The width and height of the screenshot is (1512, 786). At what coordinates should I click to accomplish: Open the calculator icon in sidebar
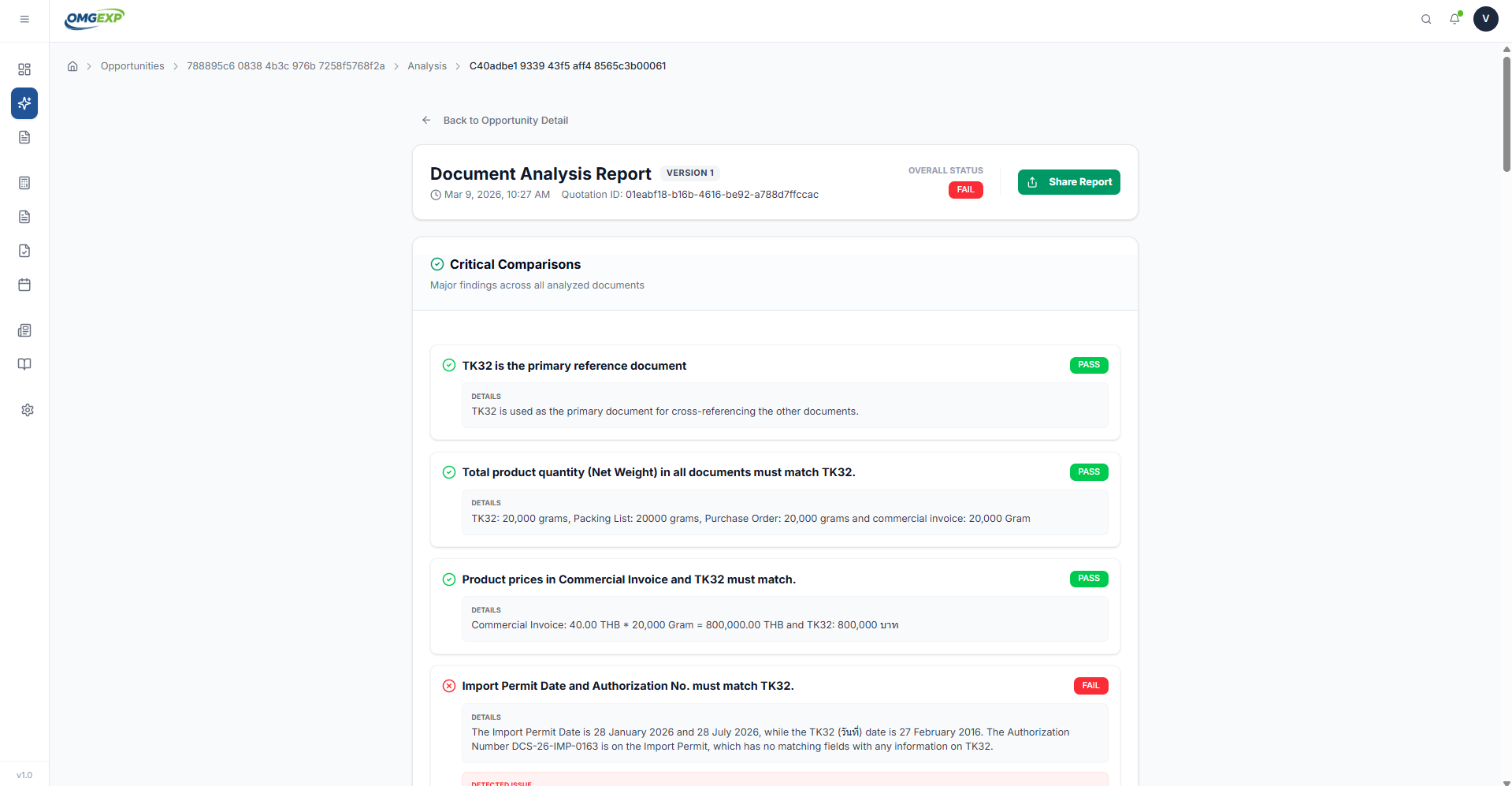click(x=24, y=183)
